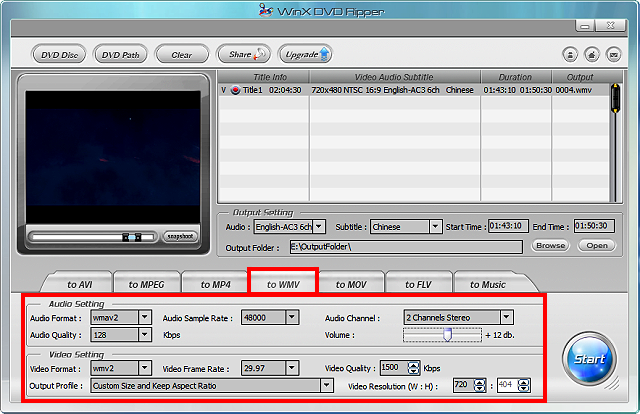The height and width of the screenshot is (414, 640).
Task: Click the Upgrade button
Action: (x=305, y=54)
